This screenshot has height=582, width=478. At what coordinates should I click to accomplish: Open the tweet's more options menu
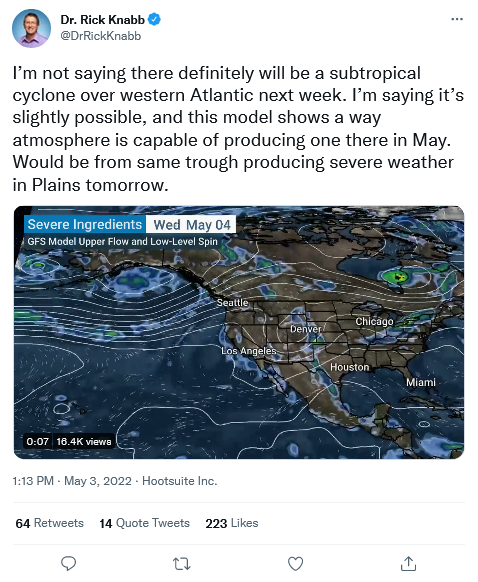tap(457, 19)
